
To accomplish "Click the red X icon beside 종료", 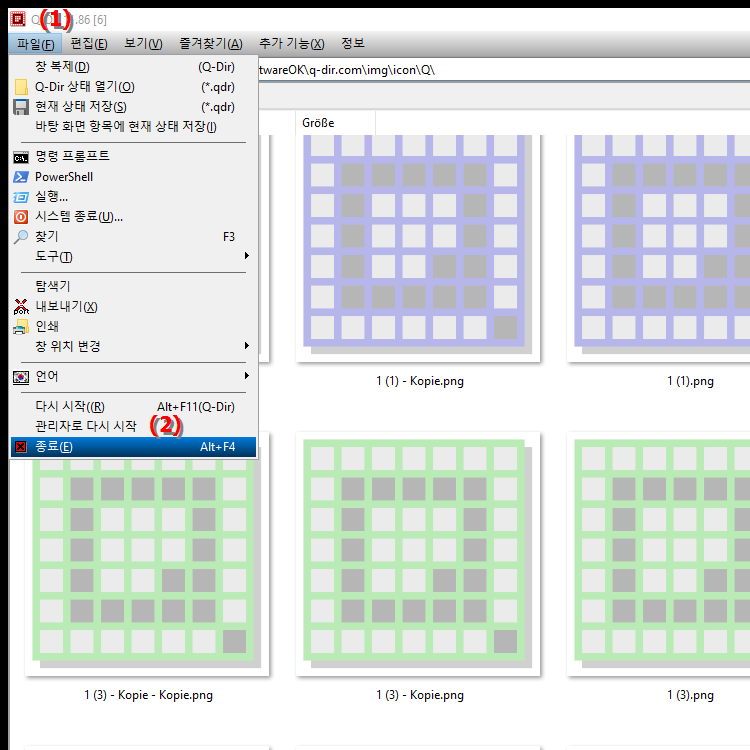I will 21,447.
